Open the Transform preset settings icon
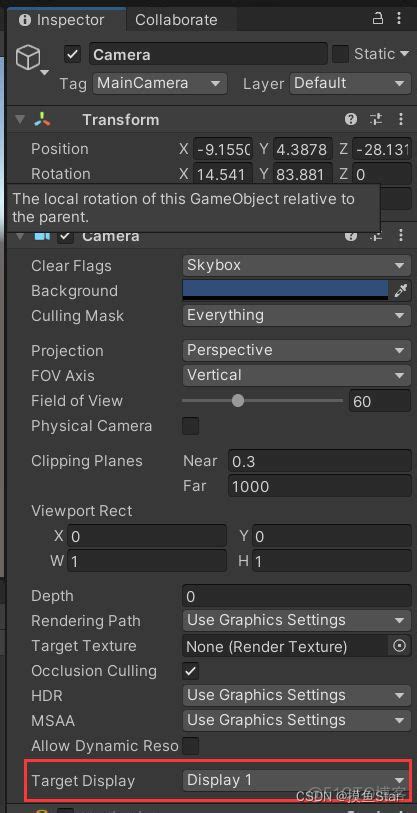417x813 pixels. click(376, 120)
